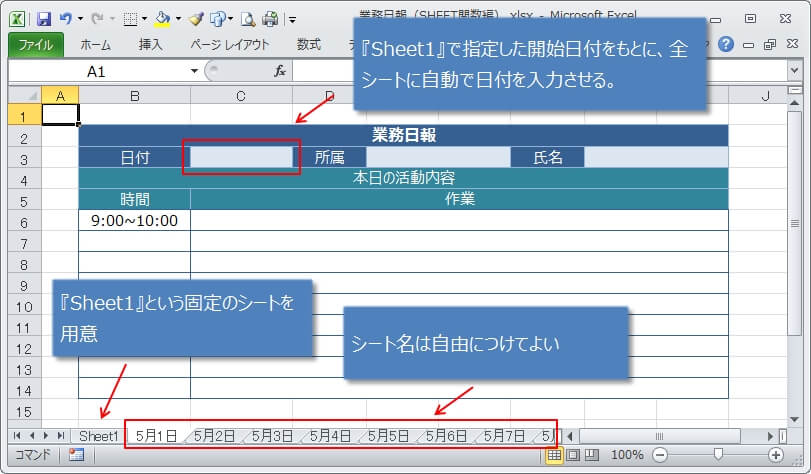Click the Undo arrow icon
Viewport: 811px width, 474px height.
[66, 18]
